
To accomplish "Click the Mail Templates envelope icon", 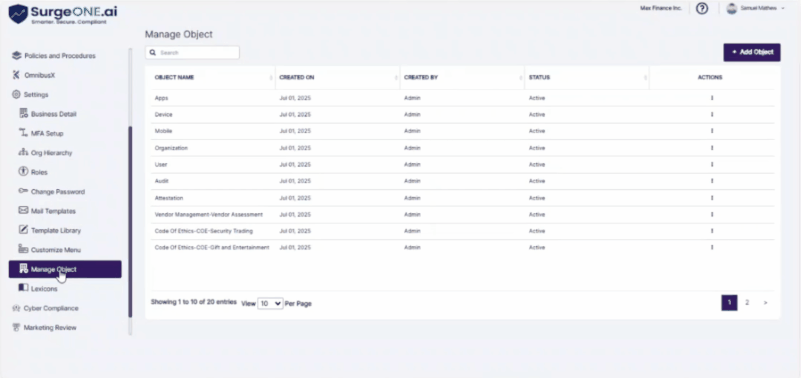I will [23, 210].
